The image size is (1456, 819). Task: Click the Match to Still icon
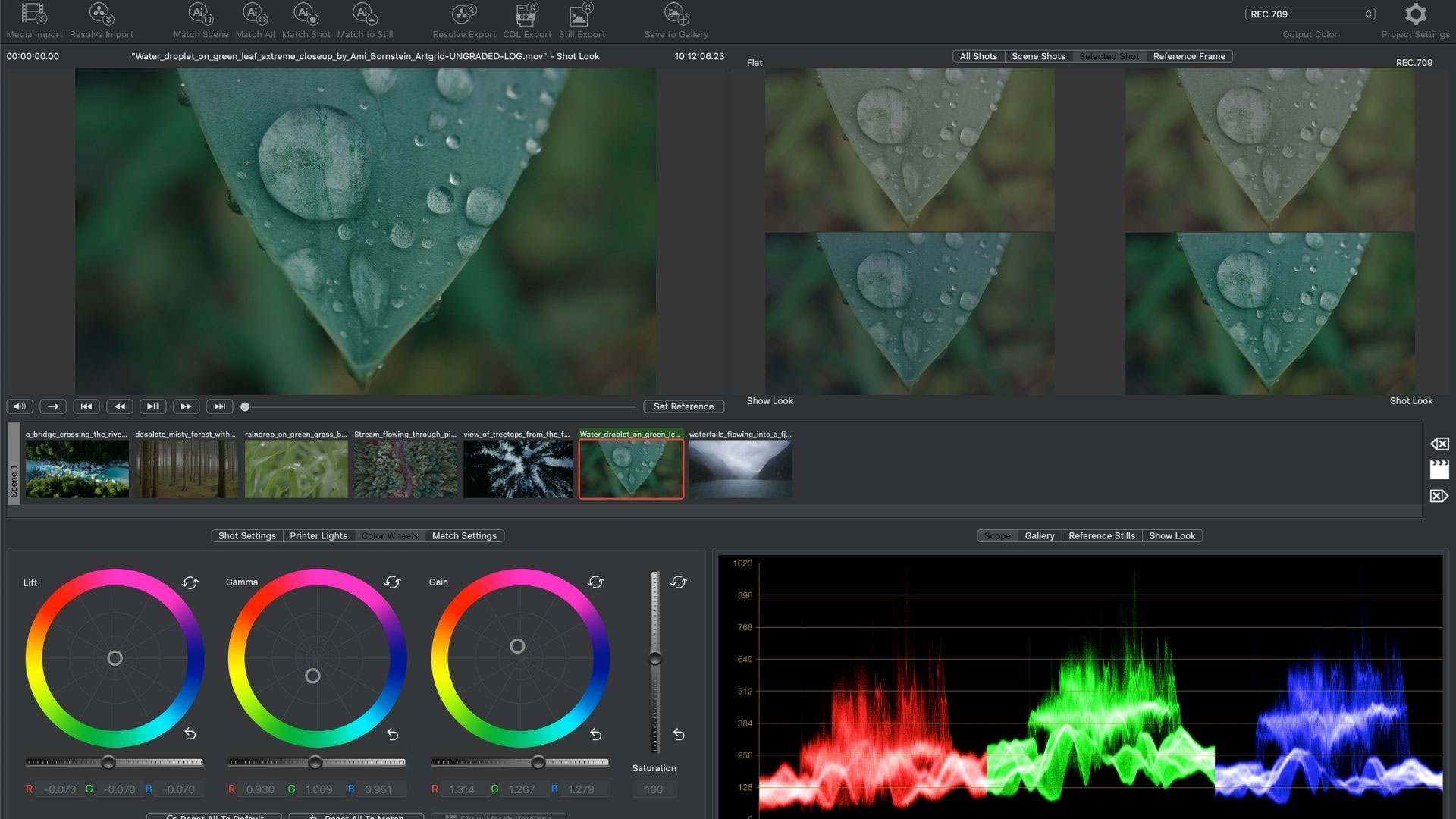[x=362, y=14]
